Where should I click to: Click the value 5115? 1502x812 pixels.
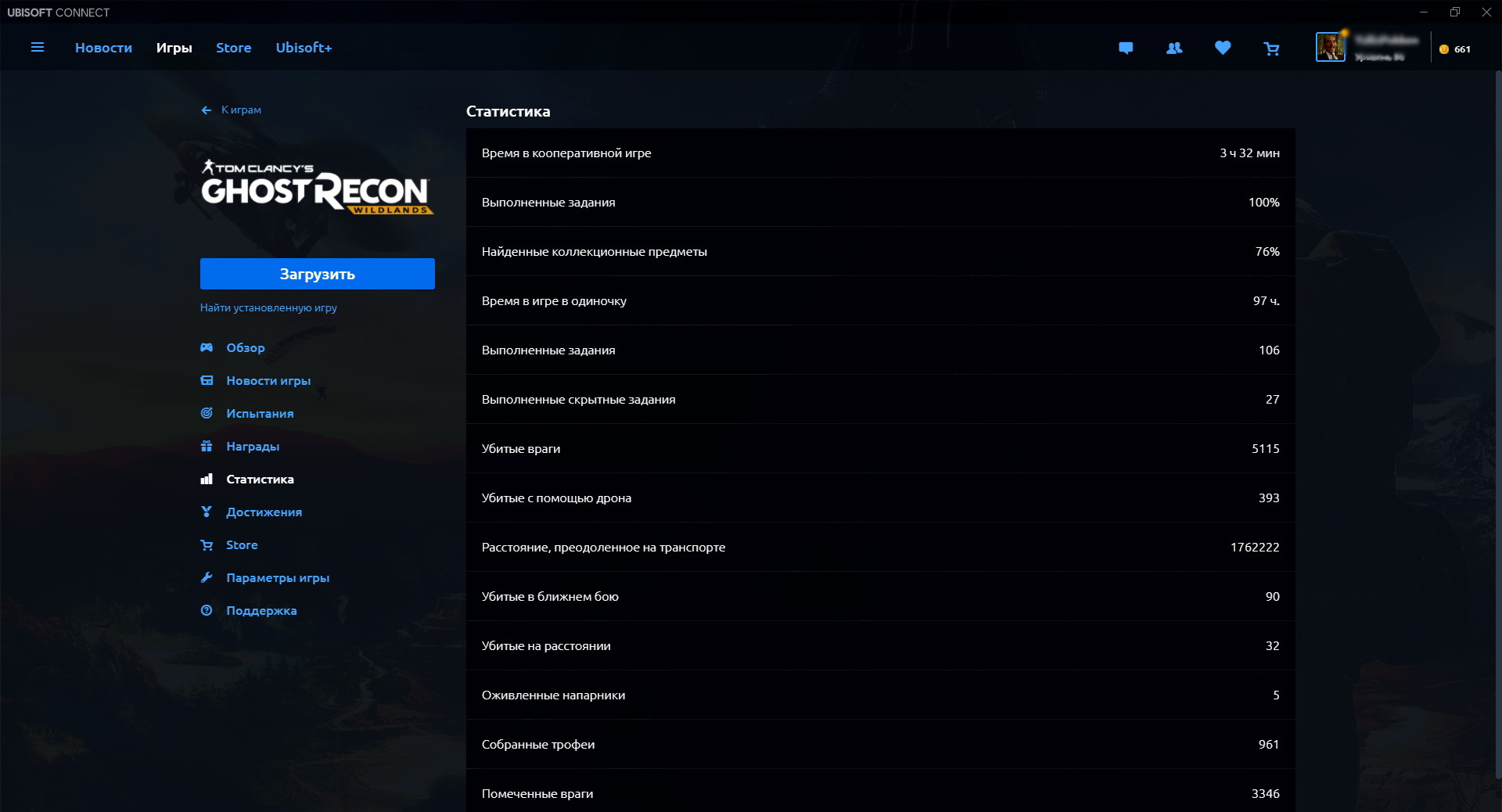pyautogui.click(x=1265, y=448)
